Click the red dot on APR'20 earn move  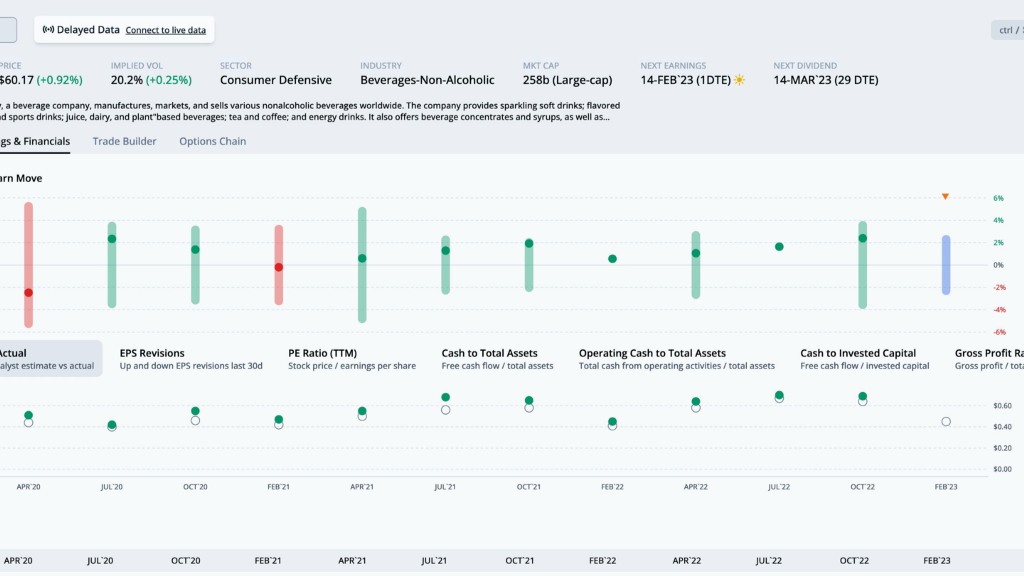coord(28,293)
